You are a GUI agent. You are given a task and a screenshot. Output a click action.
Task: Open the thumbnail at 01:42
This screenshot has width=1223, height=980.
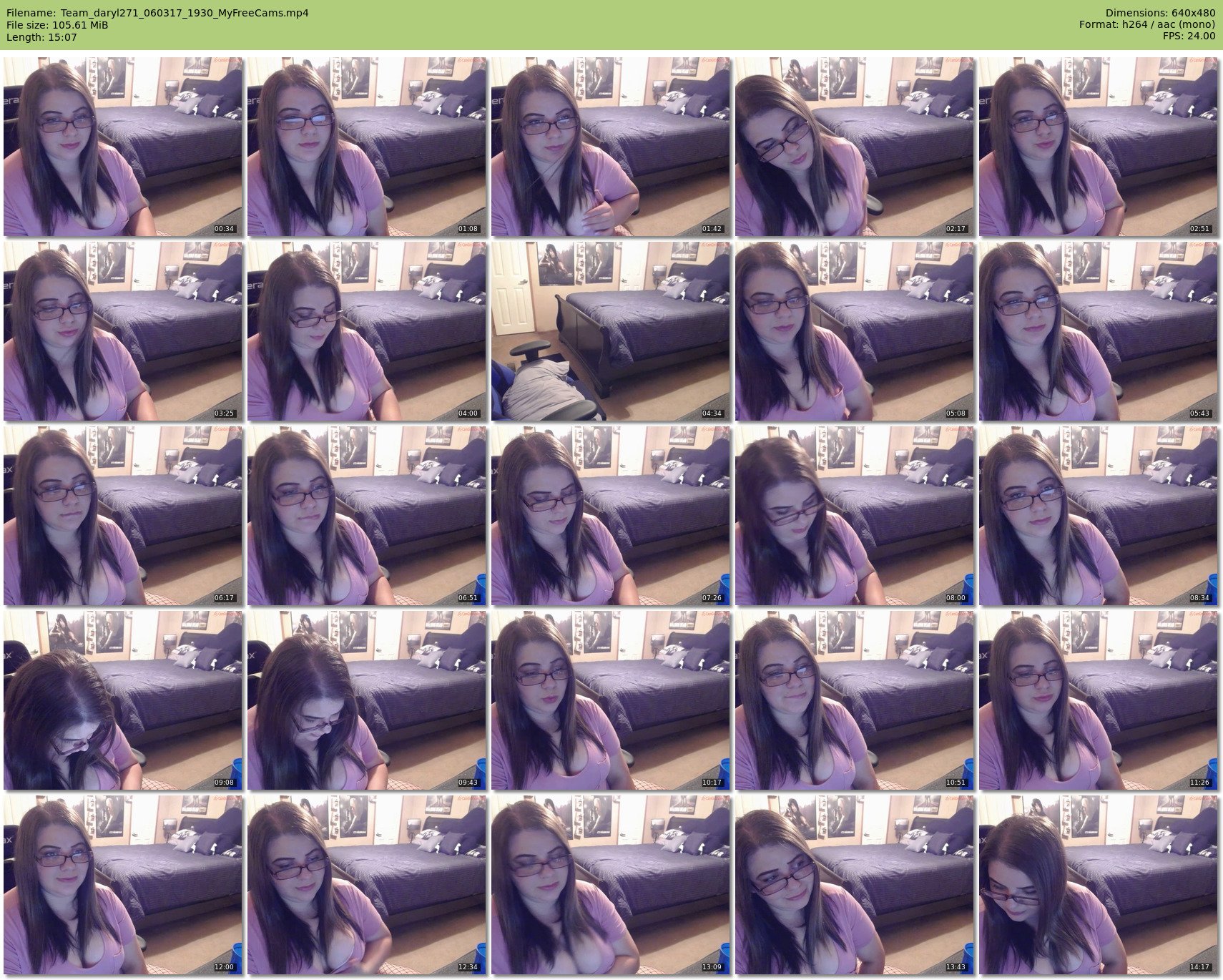click(x=611, y=147)
